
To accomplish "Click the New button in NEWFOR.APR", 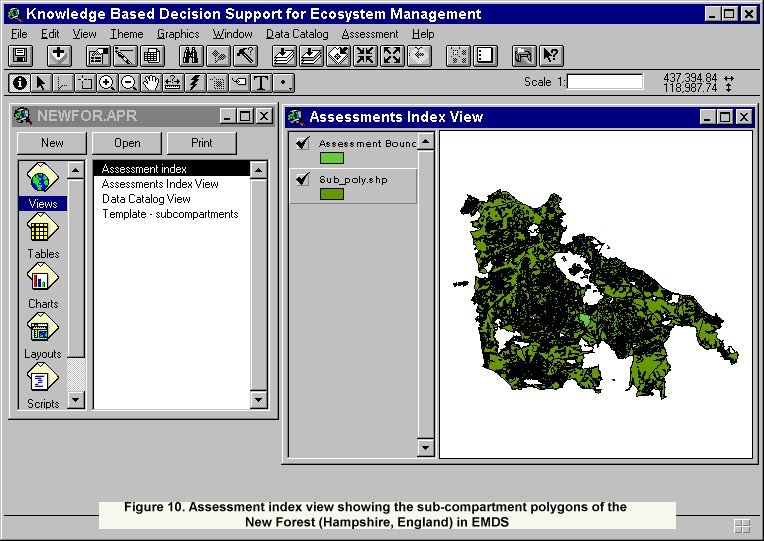I will coord(52,143).
